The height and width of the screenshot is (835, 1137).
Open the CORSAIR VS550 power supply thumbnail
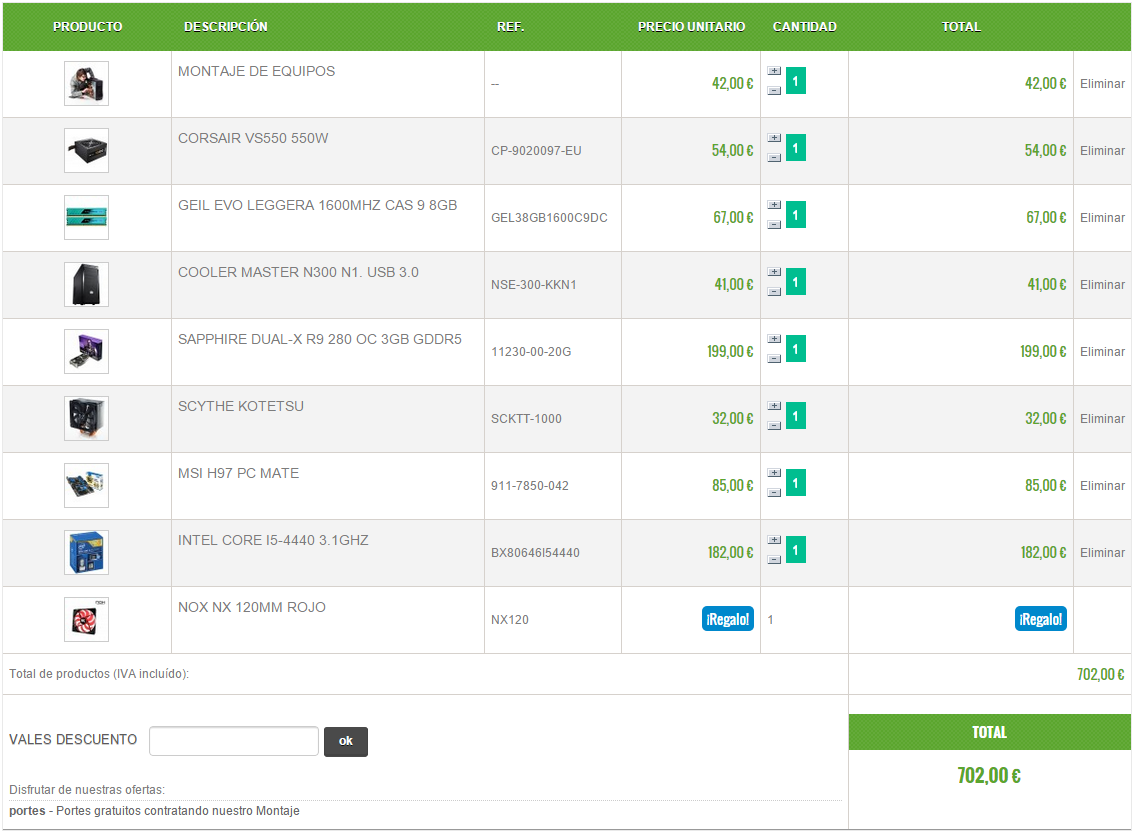(x=86, y=151)
